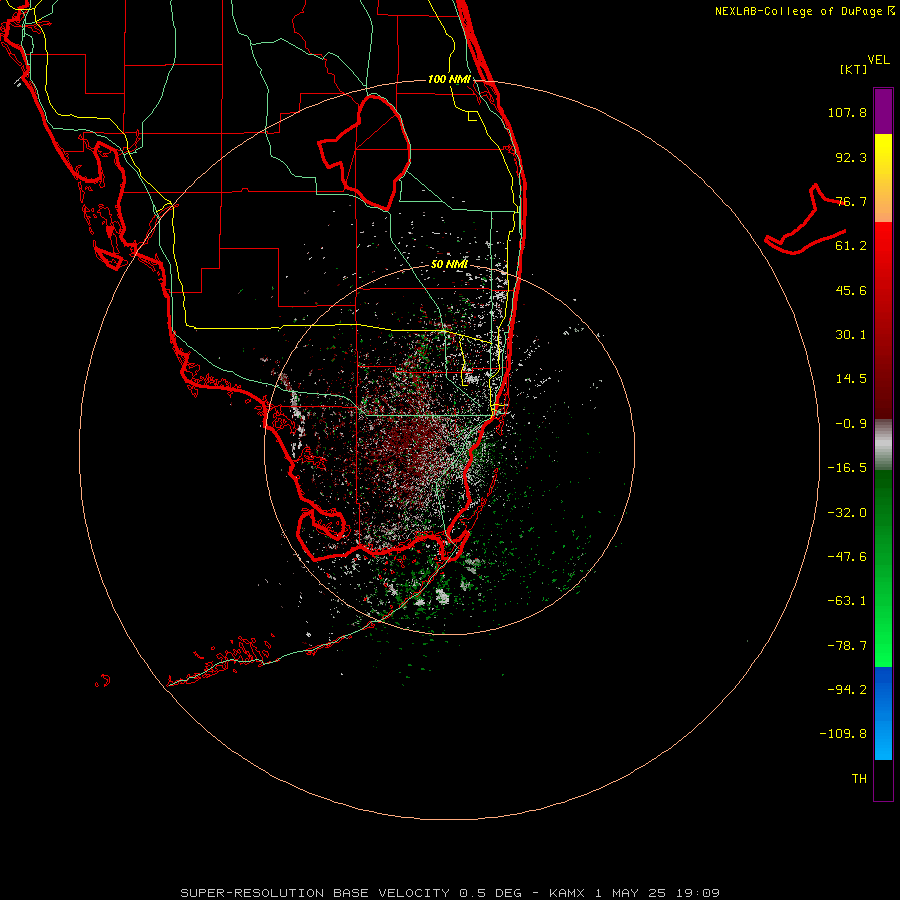Viewport: 900px width, 900px height.
Task: Click the KAMX radar station identifier
Action: pyautogui.click(x=567, y=893)
